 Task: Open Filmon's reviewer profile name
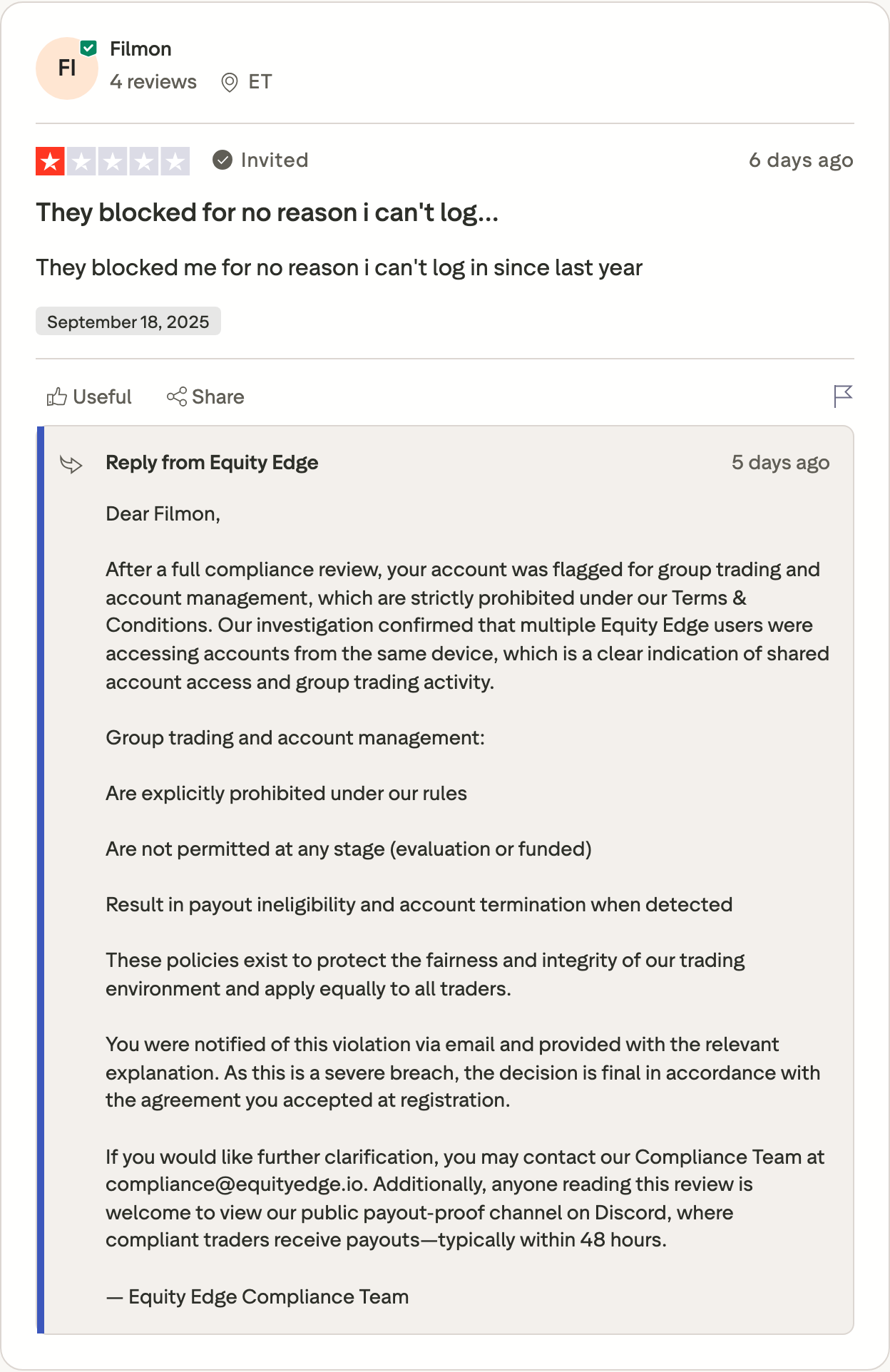(x=140, y=49)
